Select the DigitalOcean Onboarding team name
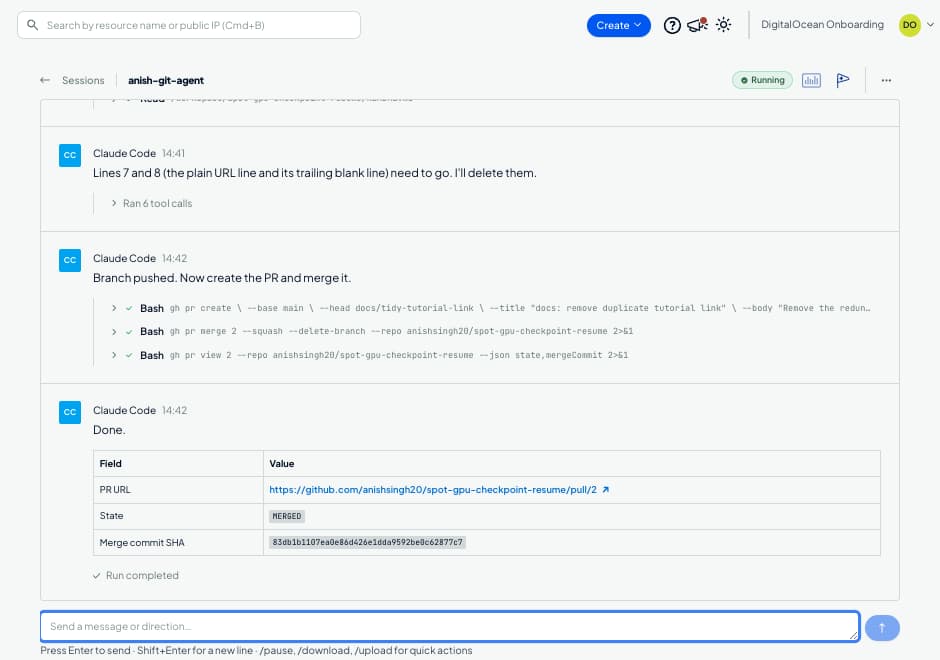The height and width of the screenshot is (660, 940). pyautogui.click(x=822, y=25)
